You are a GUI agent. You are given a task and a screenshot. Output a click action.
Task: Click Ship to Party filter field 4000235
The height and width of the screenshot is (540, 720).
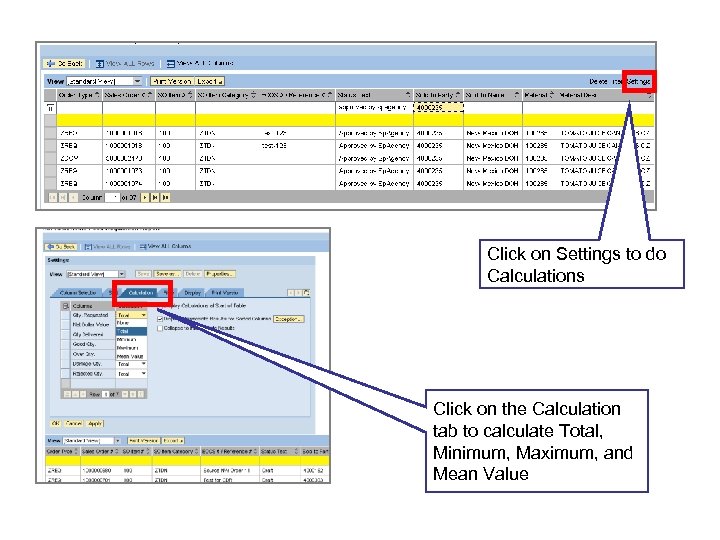439,107
